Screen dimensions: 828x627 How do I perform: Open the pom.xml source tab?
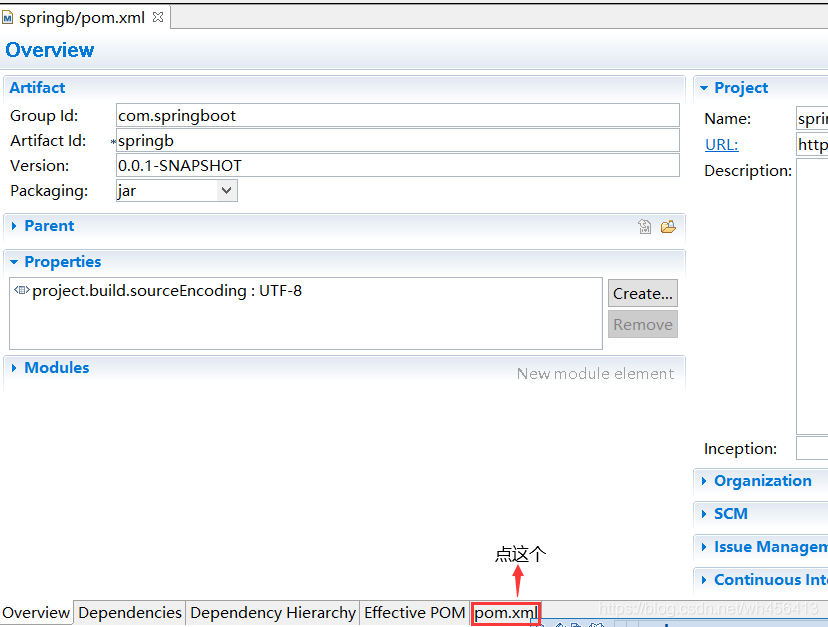[x=505, y=613]
